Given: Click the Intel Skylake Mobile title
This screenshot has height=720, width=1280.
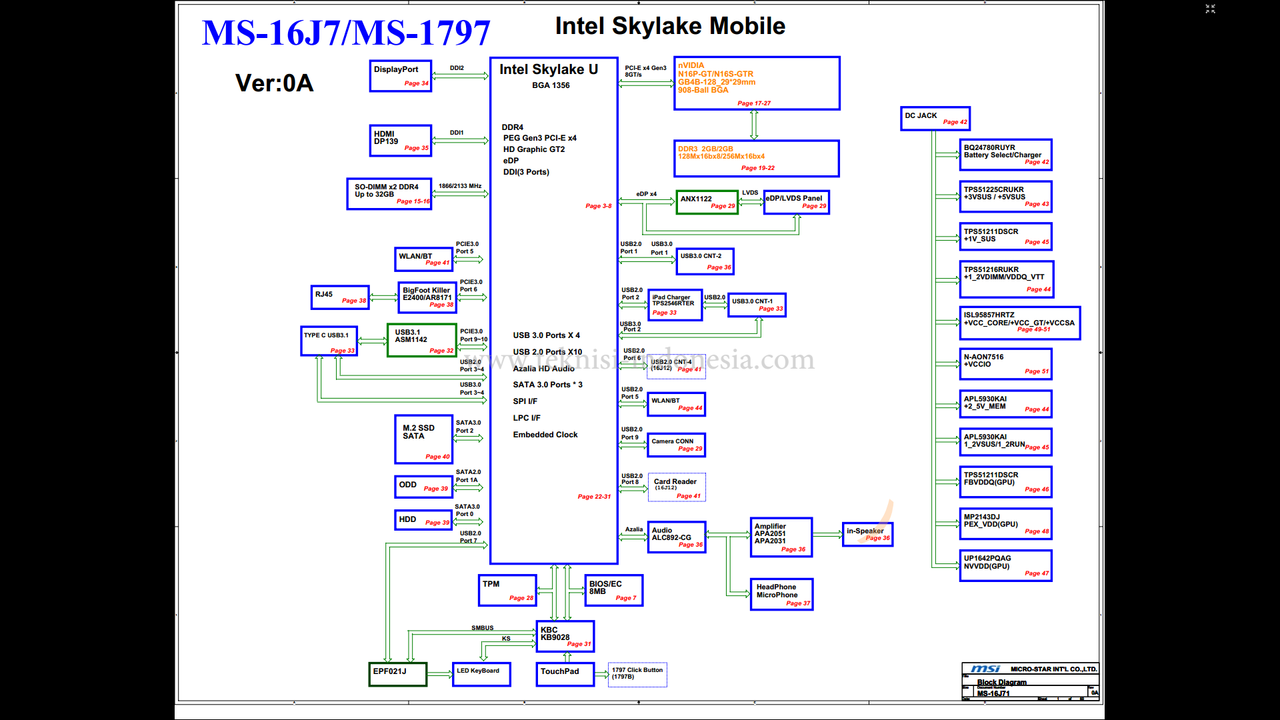Looking at the screenshot, I should 670,26.
